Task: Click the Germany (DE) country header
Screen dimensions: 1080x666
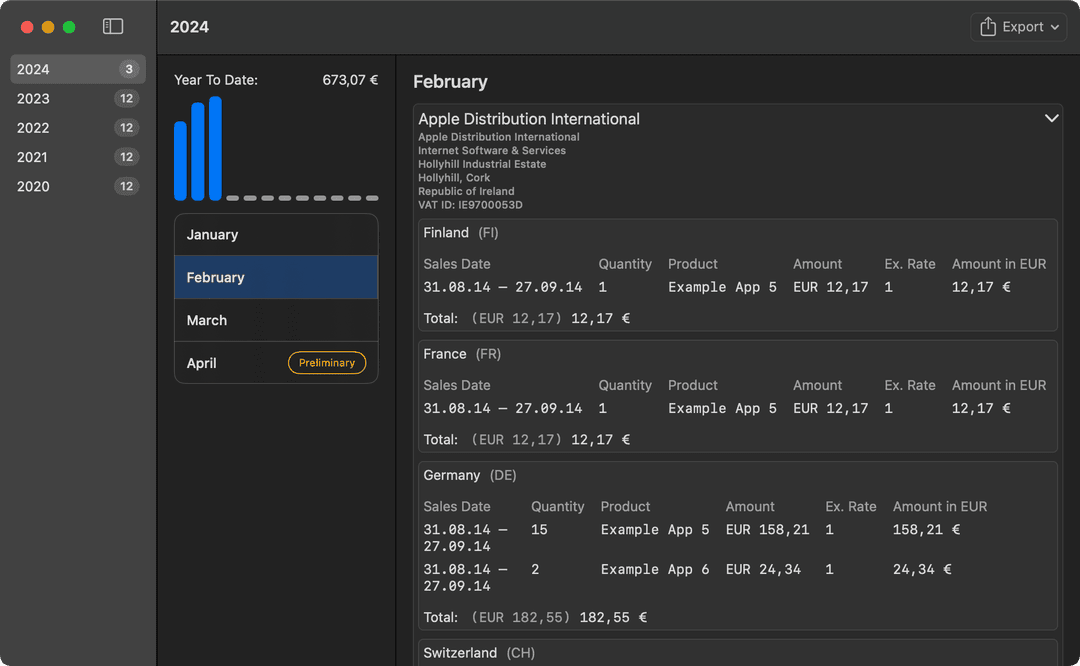Action: pos(470,475)
